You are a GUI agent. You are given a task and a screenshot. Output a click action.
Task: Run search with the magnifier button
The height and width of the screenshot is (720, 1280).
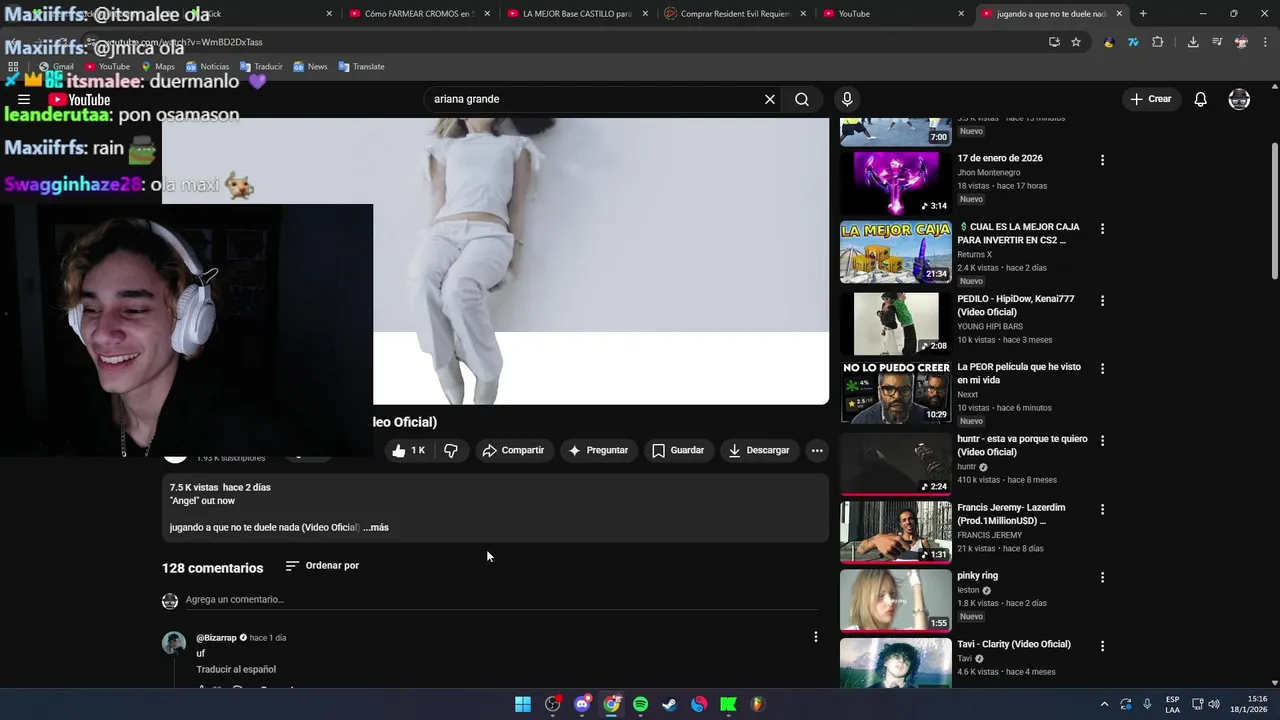802,99
